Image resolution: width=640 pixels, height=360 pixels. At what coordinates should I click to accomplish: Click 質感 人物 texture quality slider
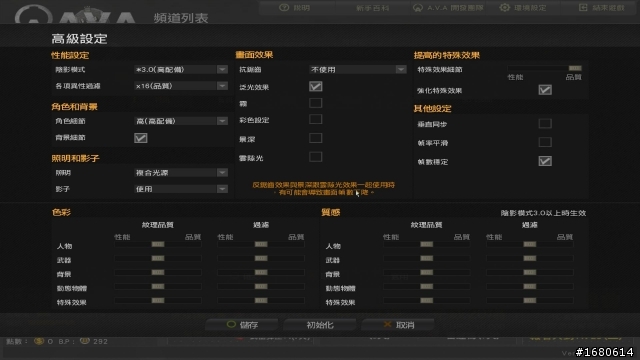tap(427, 244)
